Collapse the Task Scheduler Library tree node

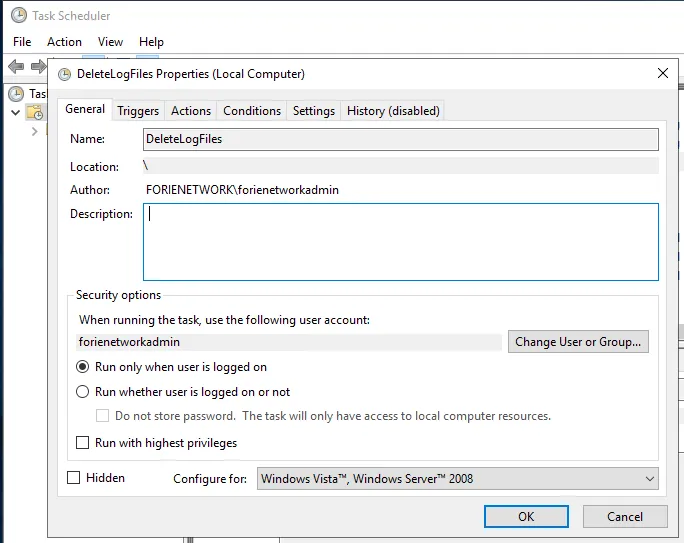15,112
